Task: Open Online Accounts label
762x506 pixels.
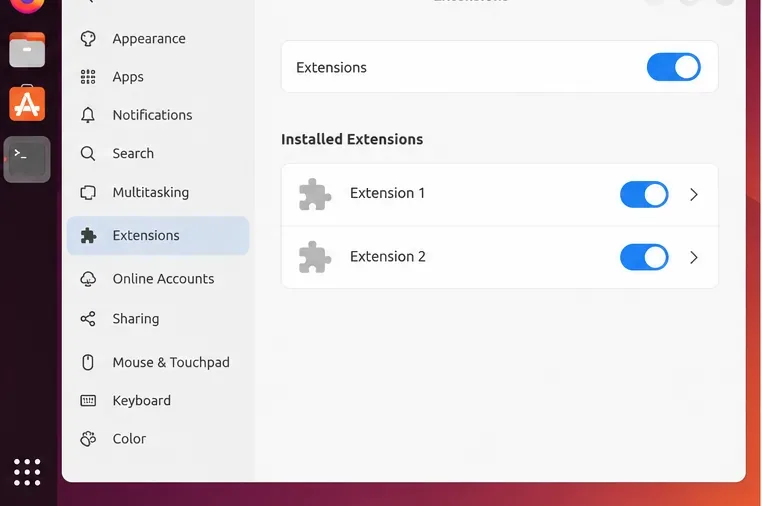Action: 163,279
